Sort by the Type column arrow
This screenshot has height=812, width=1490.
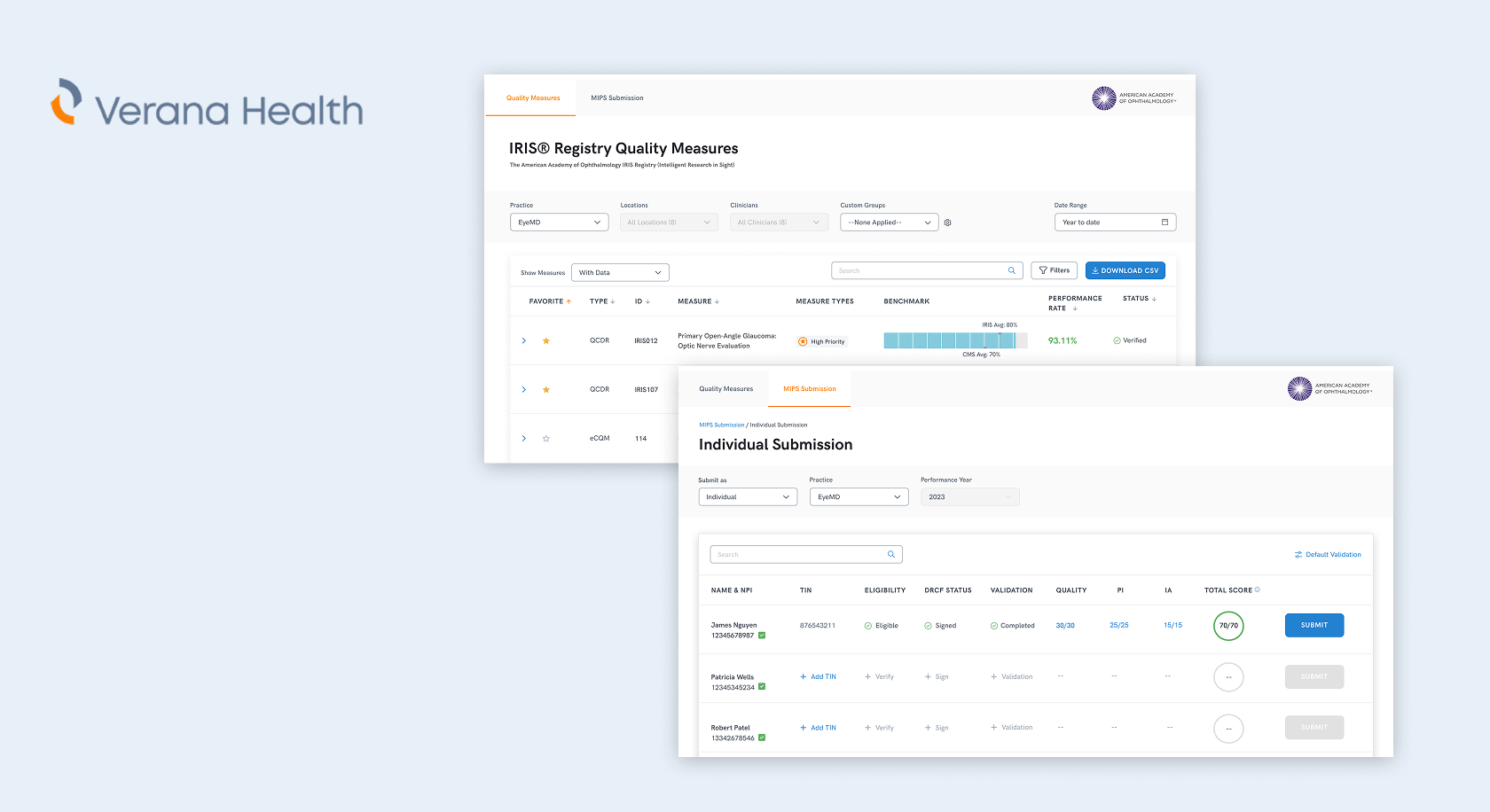tap(613, 301)
